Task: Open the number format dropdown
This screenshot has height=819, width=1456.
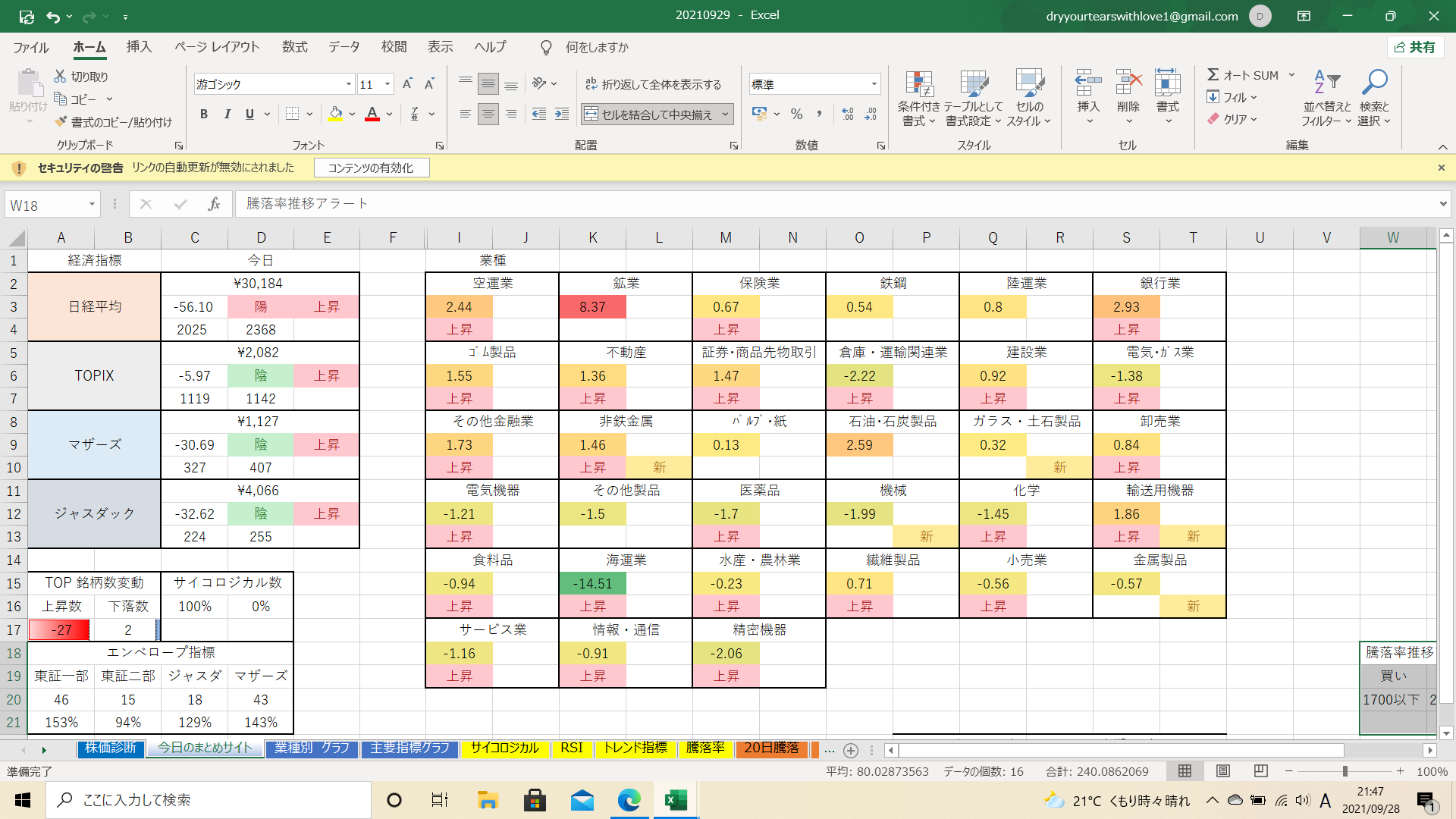Action: 874,84
